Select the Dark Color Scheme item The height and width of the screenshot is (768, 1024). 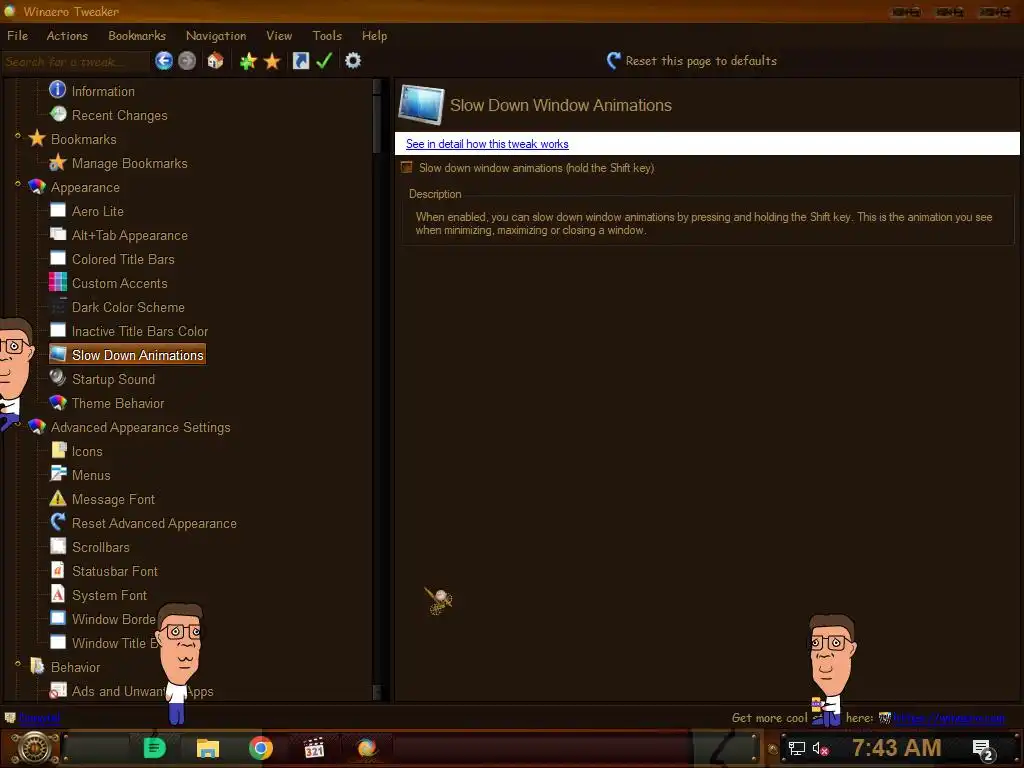128,307
